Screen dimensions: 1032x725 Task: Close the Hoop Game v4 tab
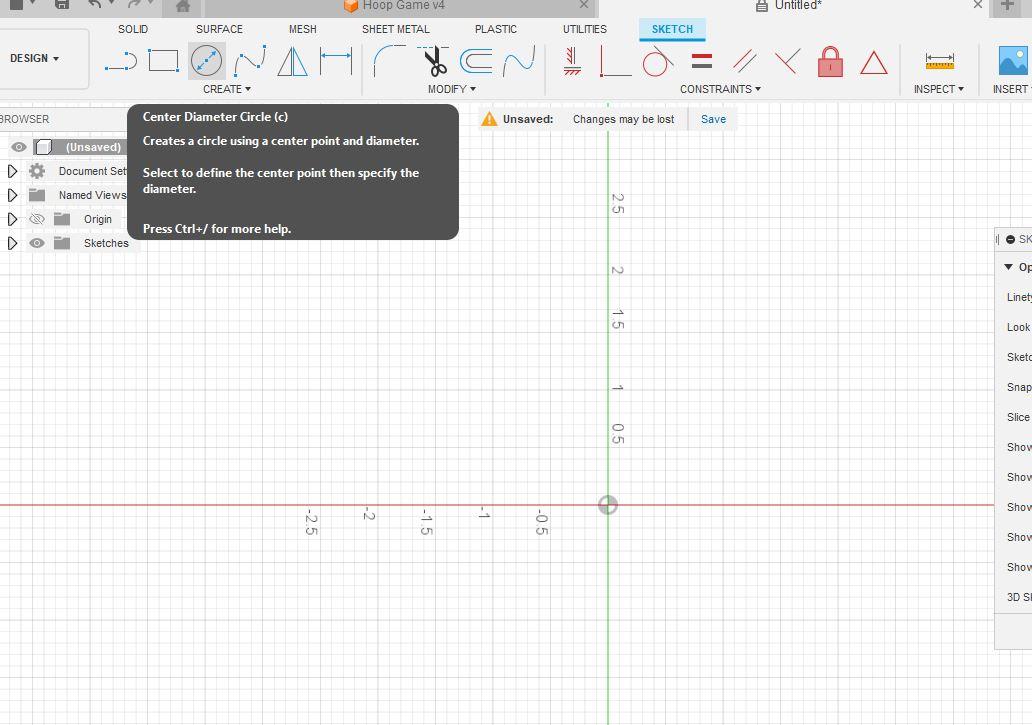click(584, 5)
